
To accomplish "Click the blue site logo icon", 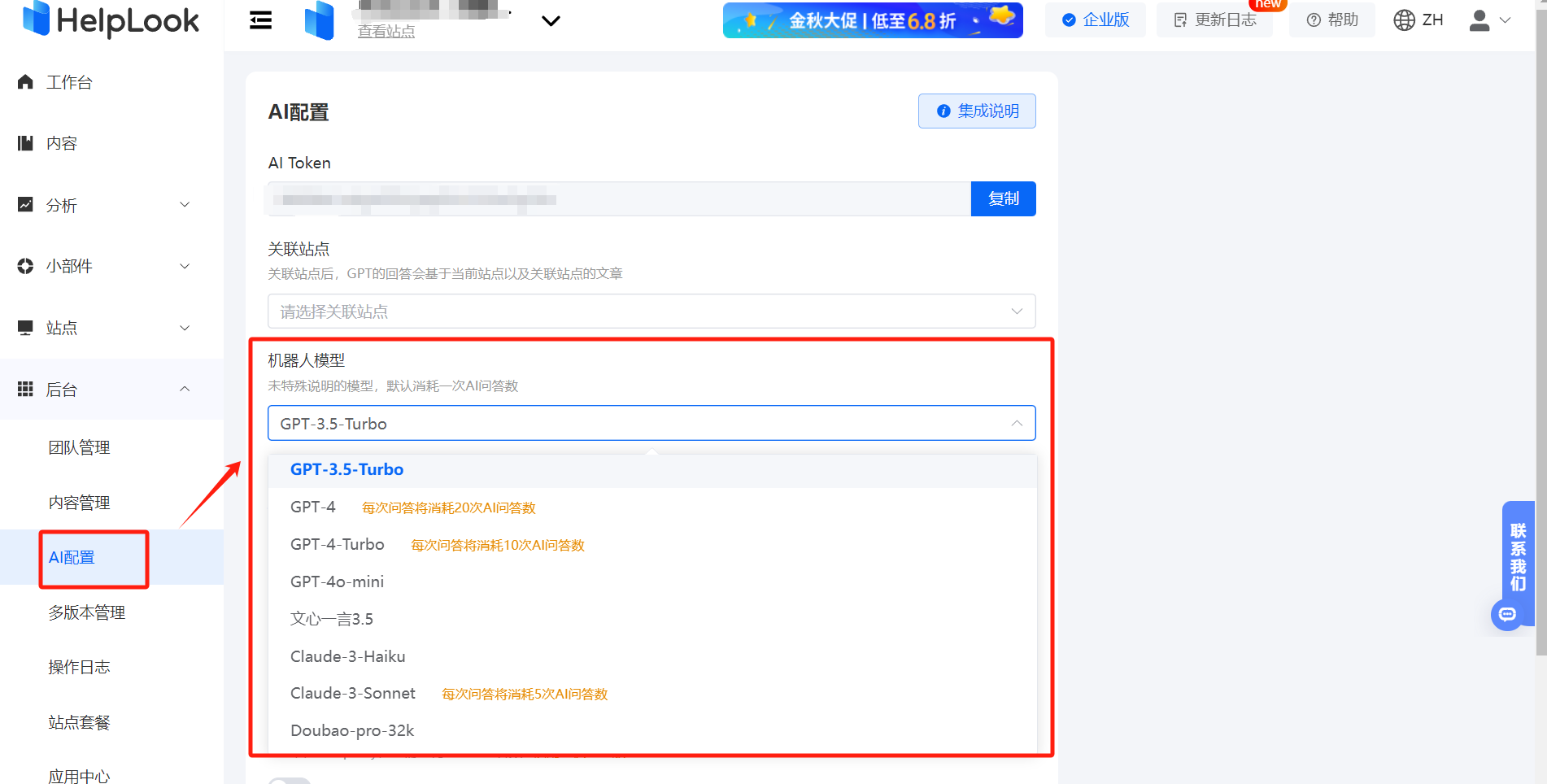I will [320, 20].
